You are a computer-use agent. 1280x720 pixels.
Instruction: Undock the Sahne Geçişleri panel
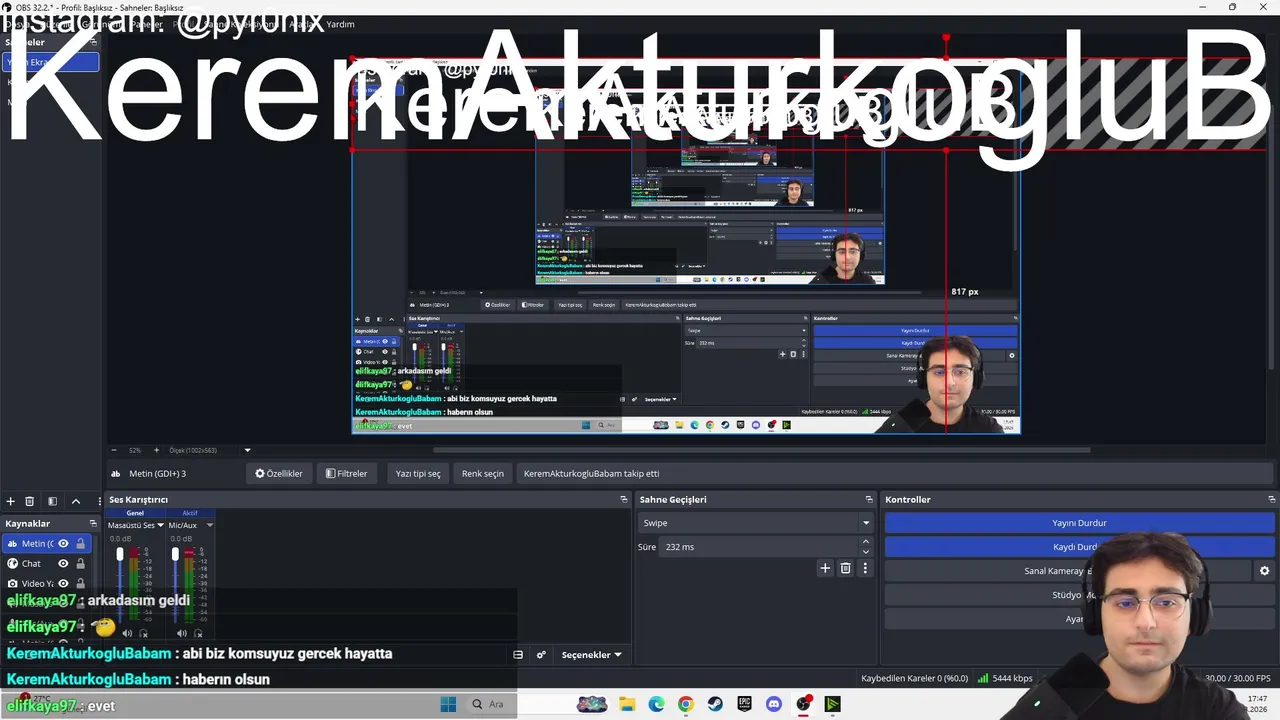869,499
